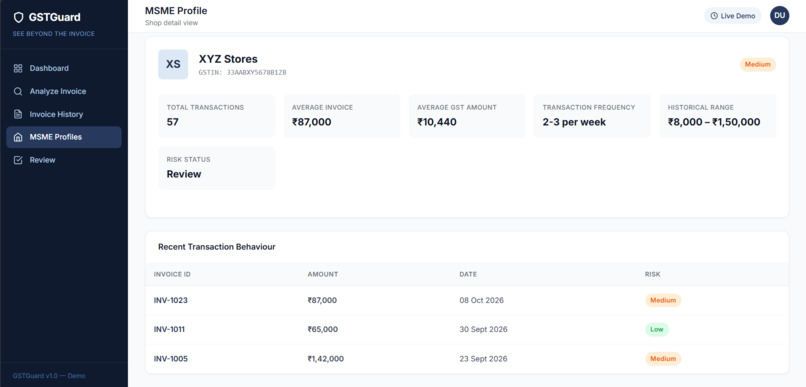Click the clock icon in Live Demo badge

[x=713, y=16]
